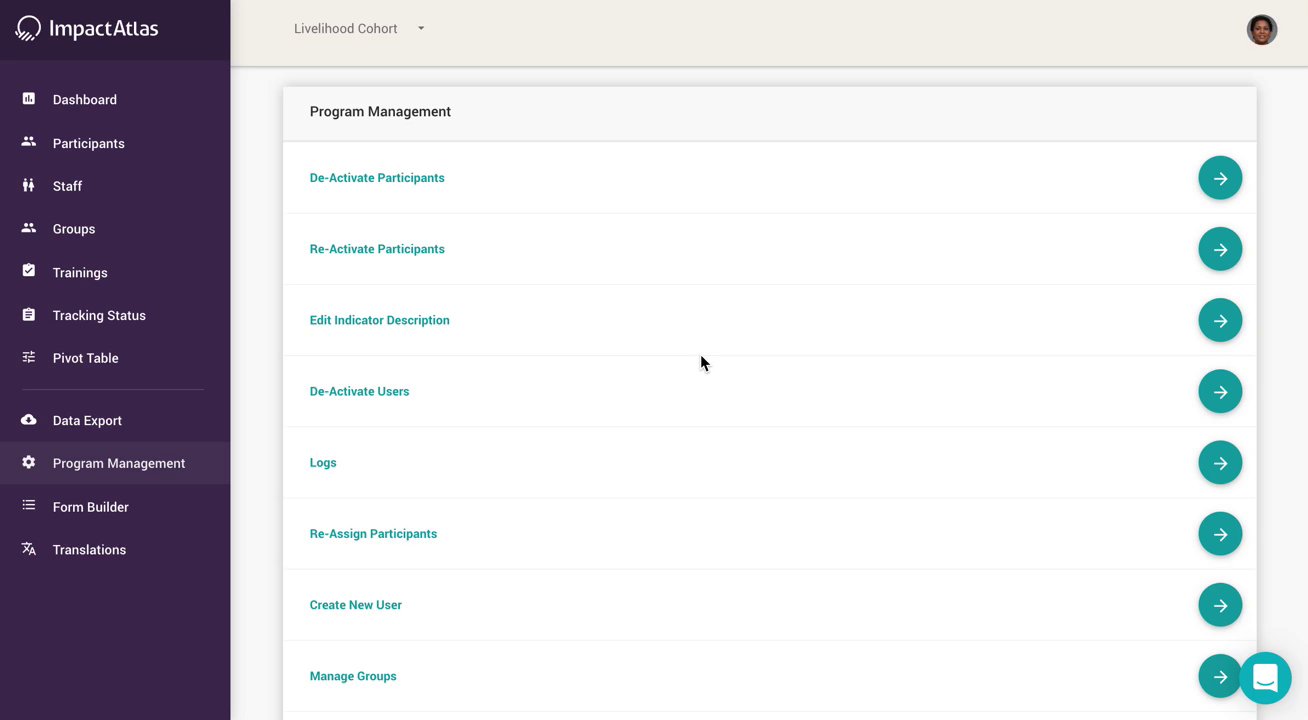Screen dimensions: 1308x720
Task: Click the De-Activate Users link
Action: pos(359,391)
